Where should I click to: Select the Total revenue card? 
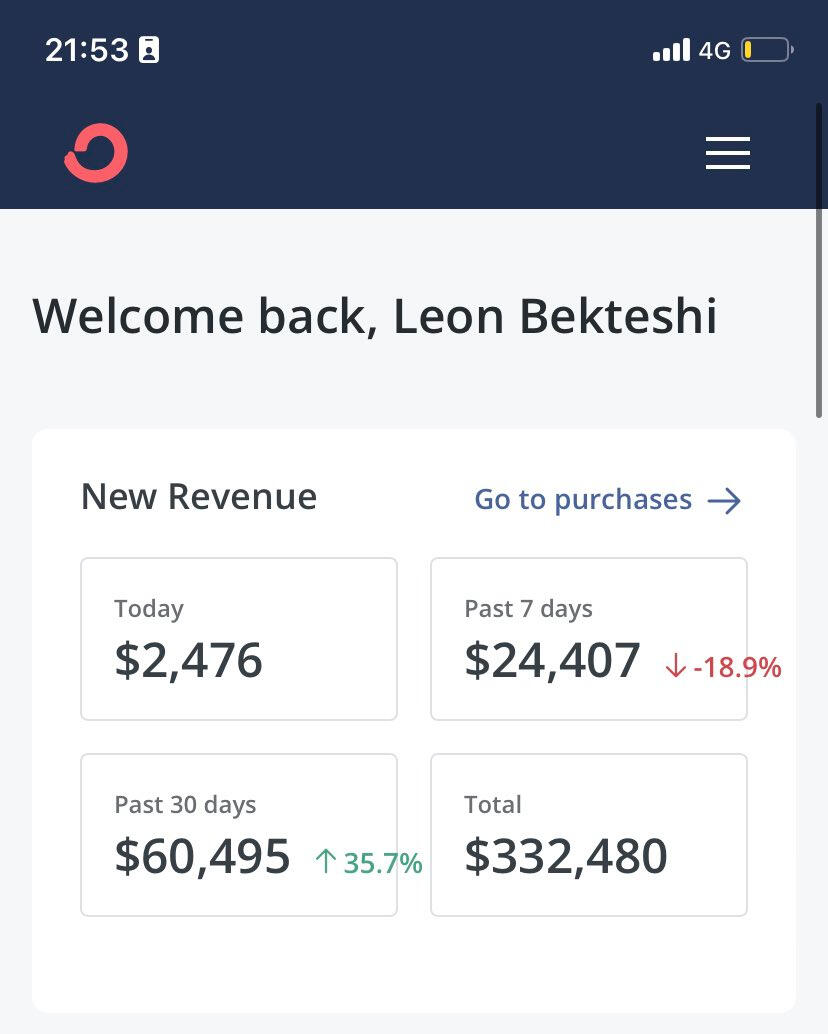(588, 834)
